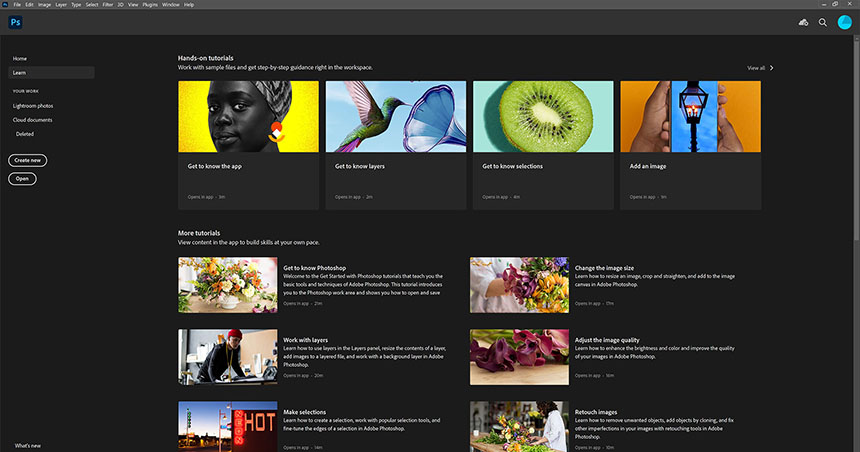Open the 3D menu
This screenshot has width=860, height=452.
click(120, 4)
